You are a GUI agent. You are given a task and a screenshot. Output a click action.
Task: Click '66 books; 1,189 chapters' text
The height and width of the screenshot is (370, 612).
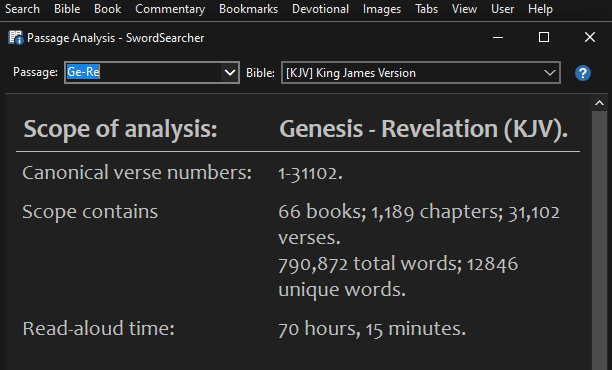click(390, 212)
